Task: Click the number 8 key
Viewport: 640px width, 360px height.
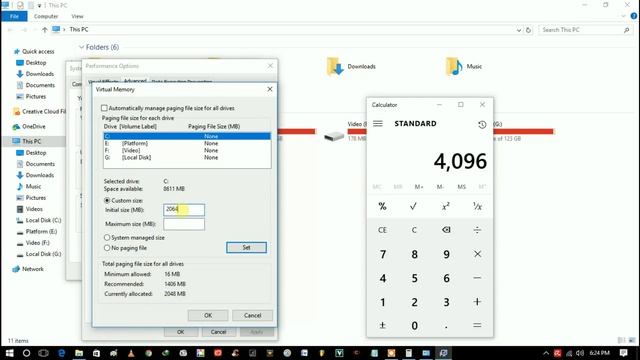Action: 414,254
